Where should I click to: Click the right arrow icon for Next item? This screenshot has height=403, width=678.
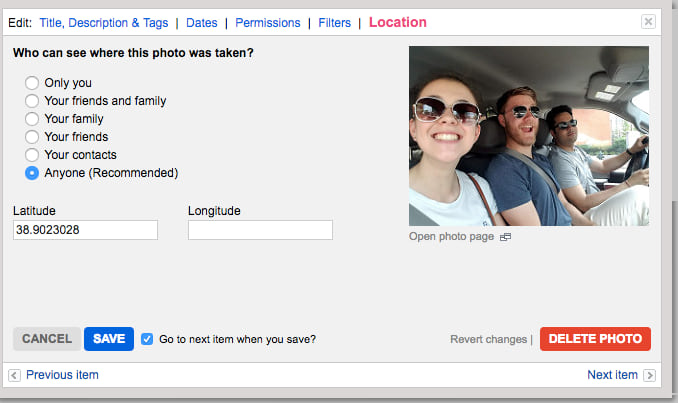pos(649,375)
